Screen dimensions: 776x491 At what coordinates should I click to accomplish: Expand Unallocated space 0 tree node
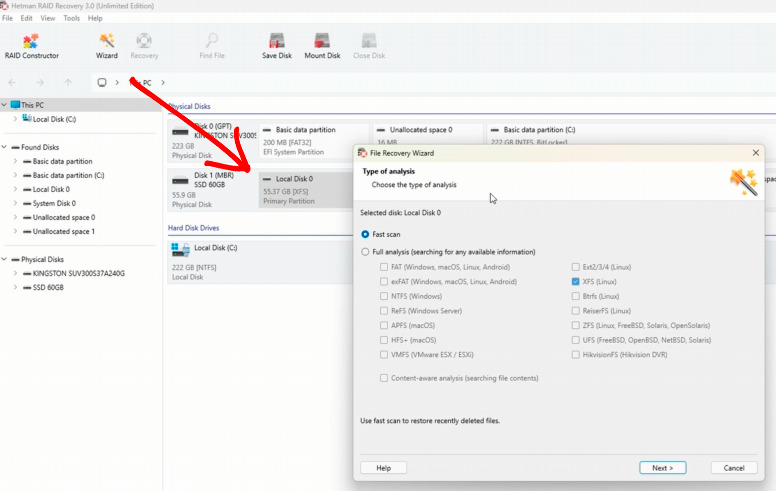pos(15,217)
